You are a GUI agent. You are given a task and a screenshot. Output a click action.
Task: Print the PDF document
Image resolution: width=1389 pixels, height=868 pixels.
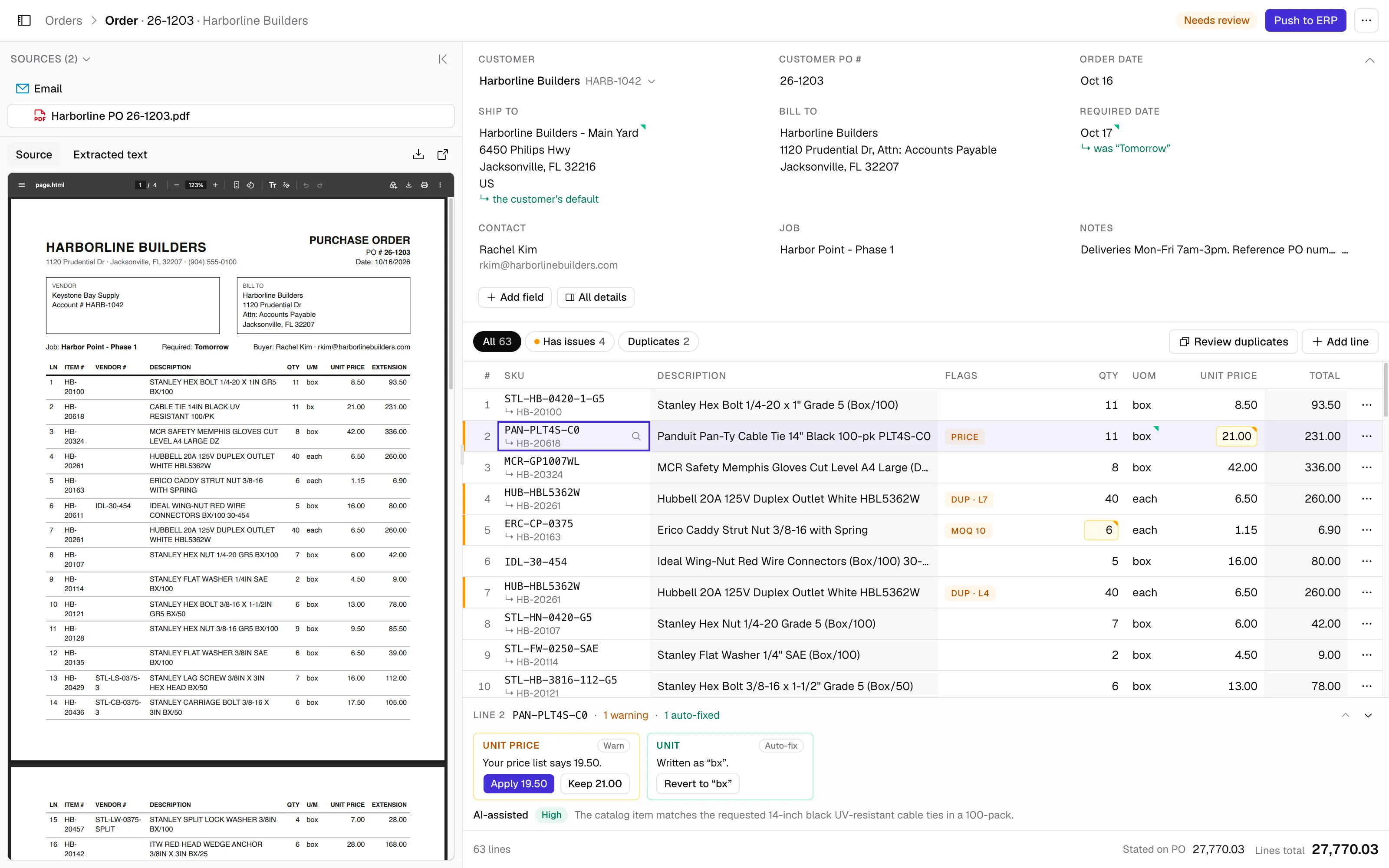(x=425, y=185)
